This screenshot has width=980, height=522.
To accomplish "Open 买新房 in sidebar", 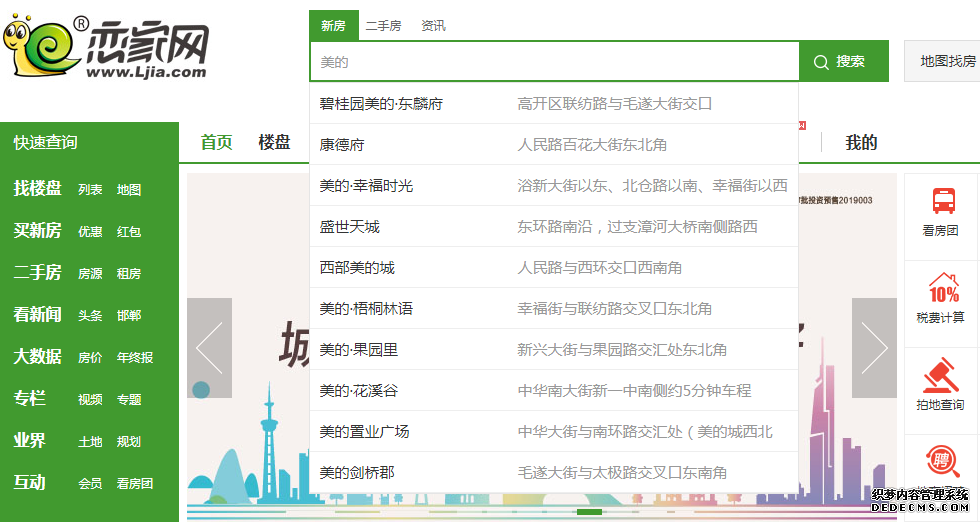I will (38, 230).
